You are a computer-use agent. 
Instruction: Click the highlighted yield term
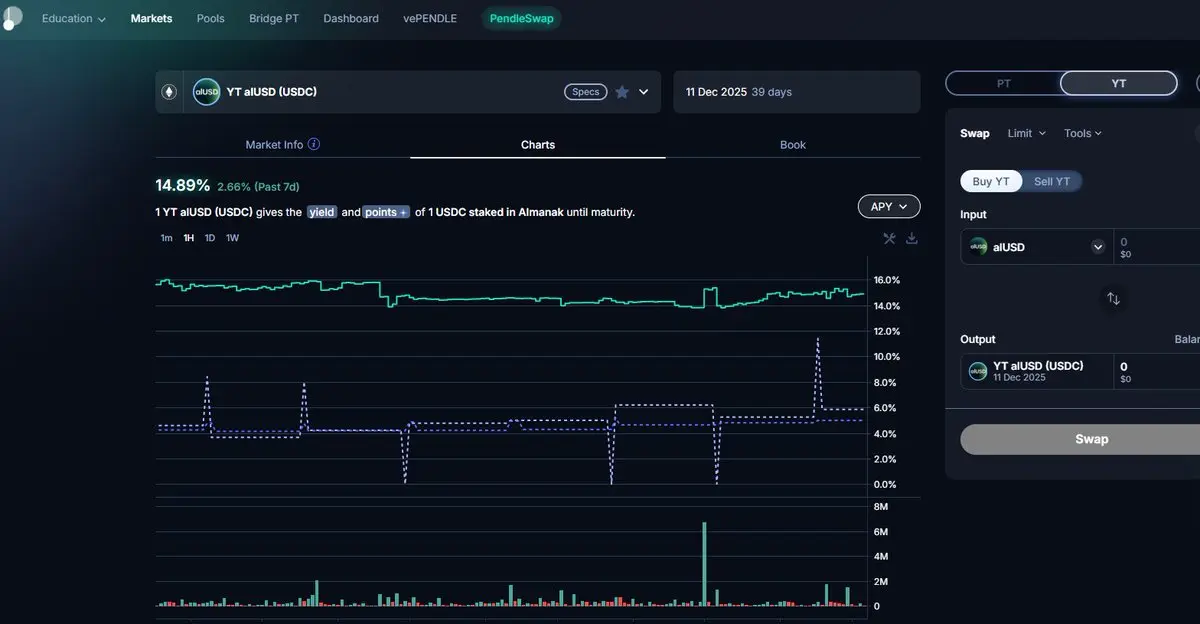click(321, 212)
